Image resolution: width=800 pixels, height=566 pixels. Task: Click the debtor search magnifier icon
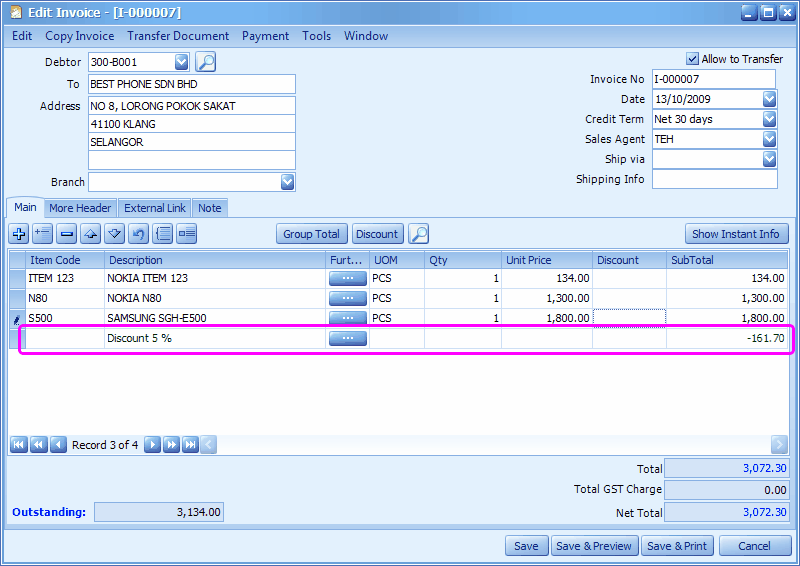[205, 62]
